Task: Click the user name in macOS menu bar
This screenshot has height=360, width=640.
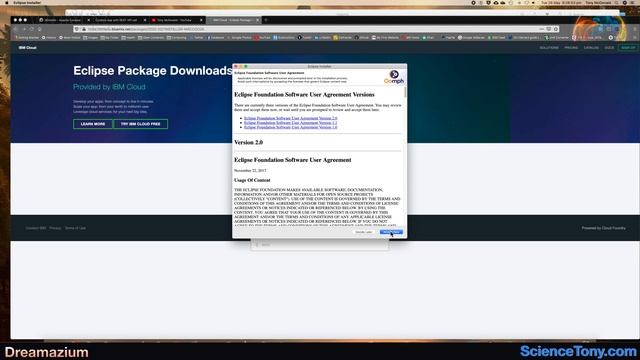Action: tap(598, 2)
